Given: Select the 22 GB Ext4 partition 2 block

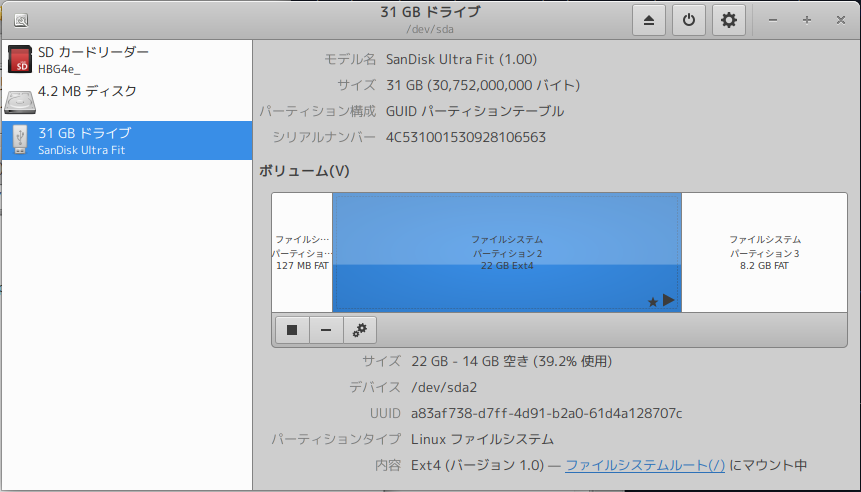Looking at the screenshot, I should tap(506, 252).
